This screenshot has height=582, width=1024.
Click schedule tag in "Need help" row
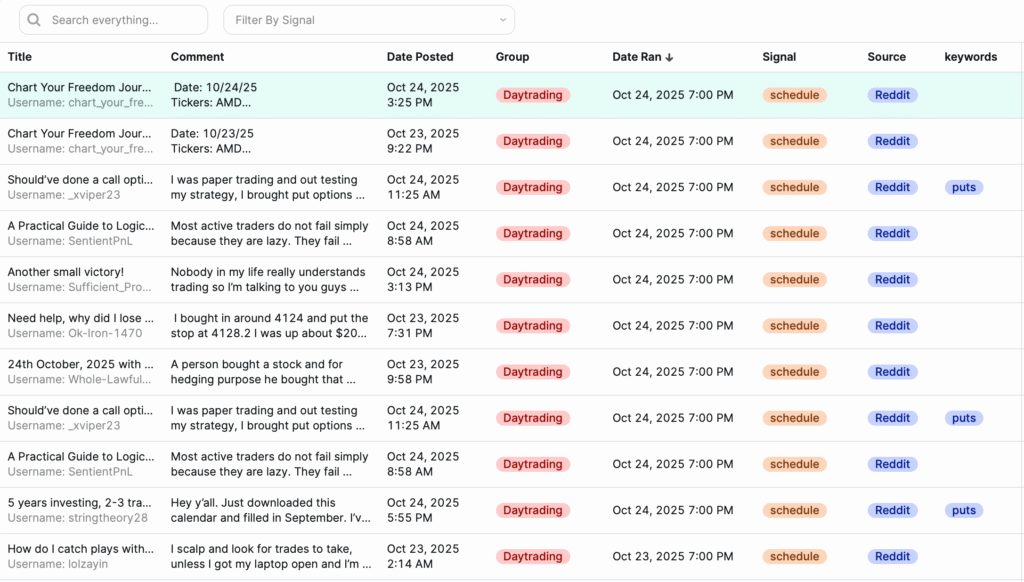(795, 326)
